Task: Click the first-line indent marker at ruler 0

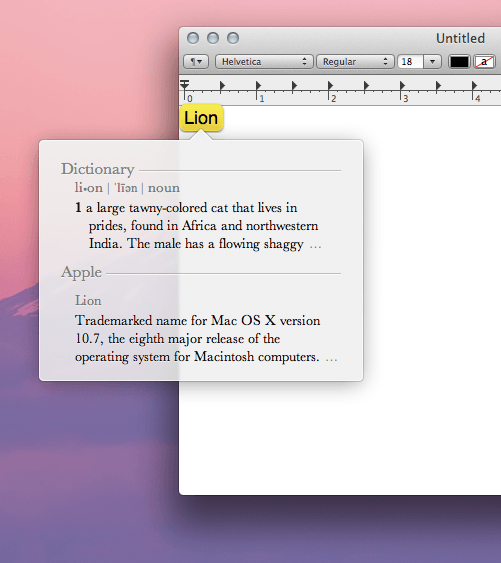Action: (x=185, y=84)
